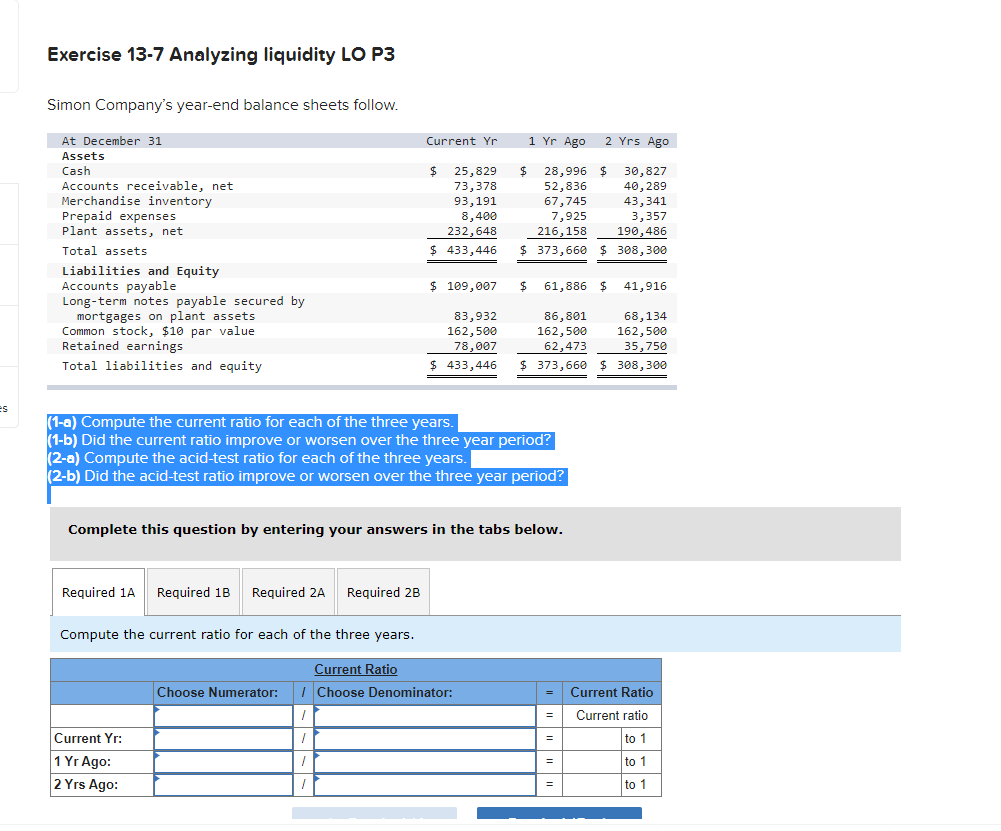Image resolution: width=1001 pixels, height=831 pixels.
Task: Switch to the Required 2A tab
Action: [x=289, y=592]
